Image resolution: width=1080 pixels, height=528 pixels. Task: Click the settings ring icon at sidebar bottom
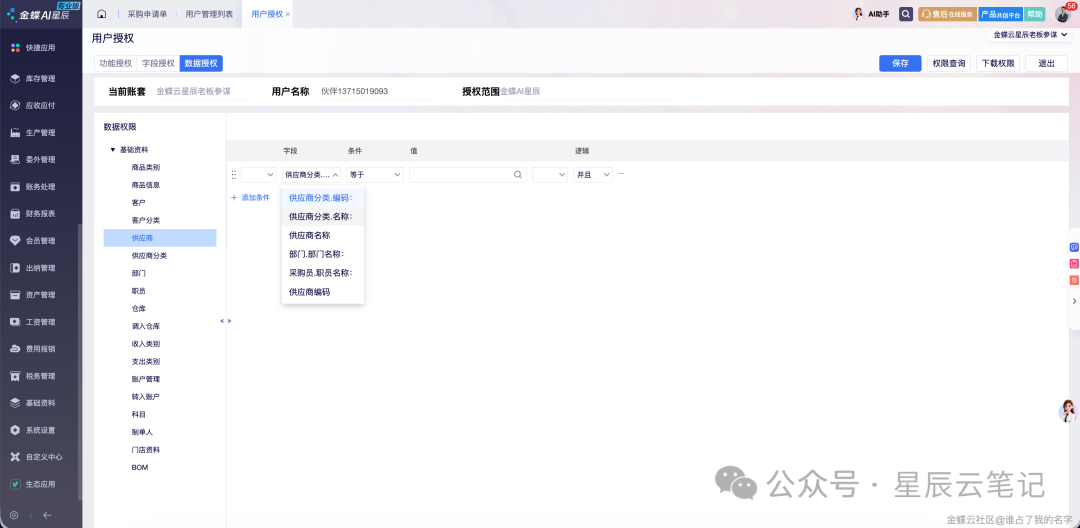click(x=14, y=514)
